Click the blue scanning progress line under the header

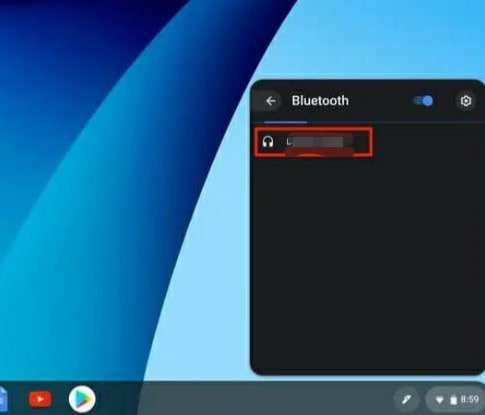(x=286, y=122)
